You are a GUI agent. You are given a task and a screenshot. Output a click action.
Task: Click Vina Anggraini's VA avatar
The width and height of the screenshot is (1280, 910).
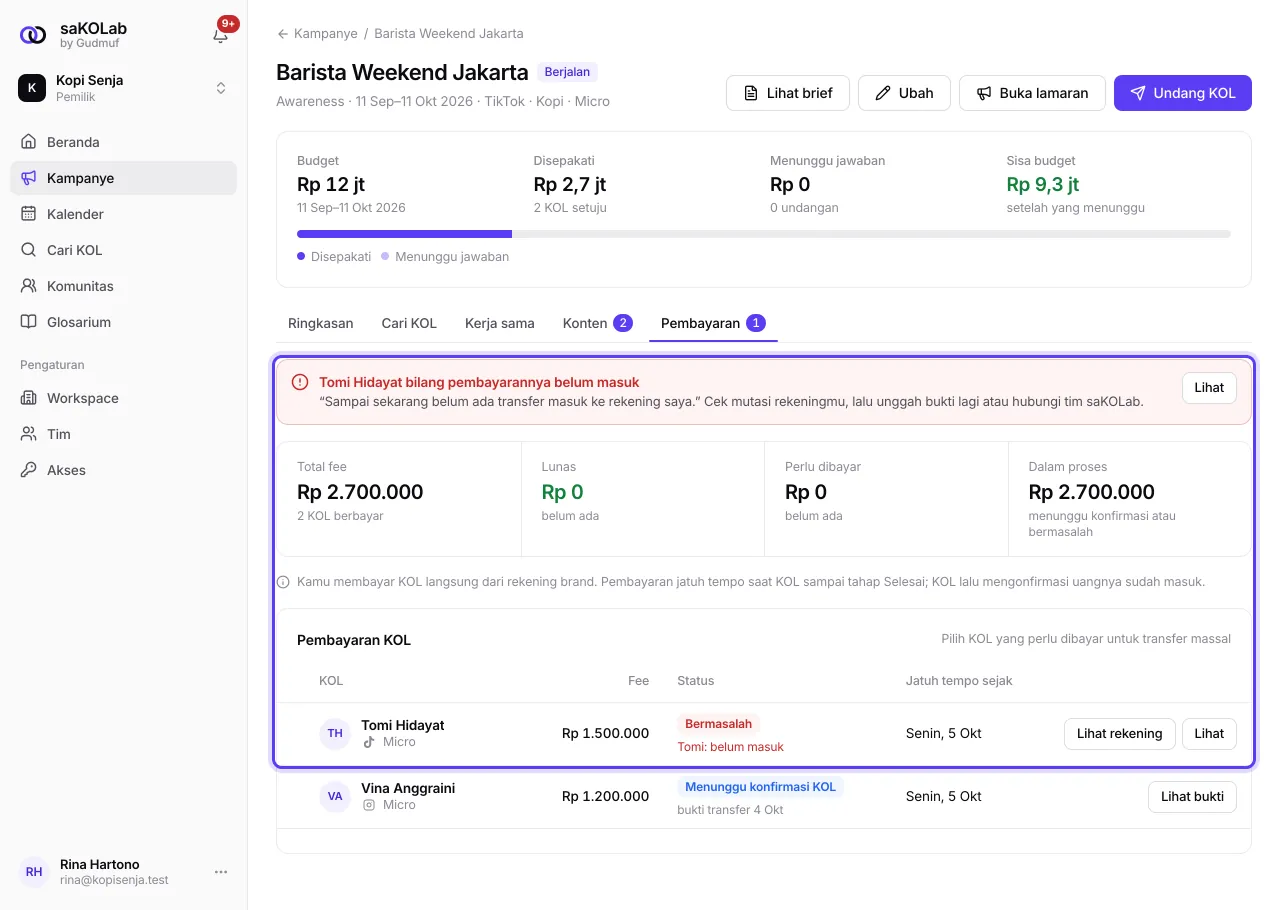pyautogui.click(x=335, y=796)
